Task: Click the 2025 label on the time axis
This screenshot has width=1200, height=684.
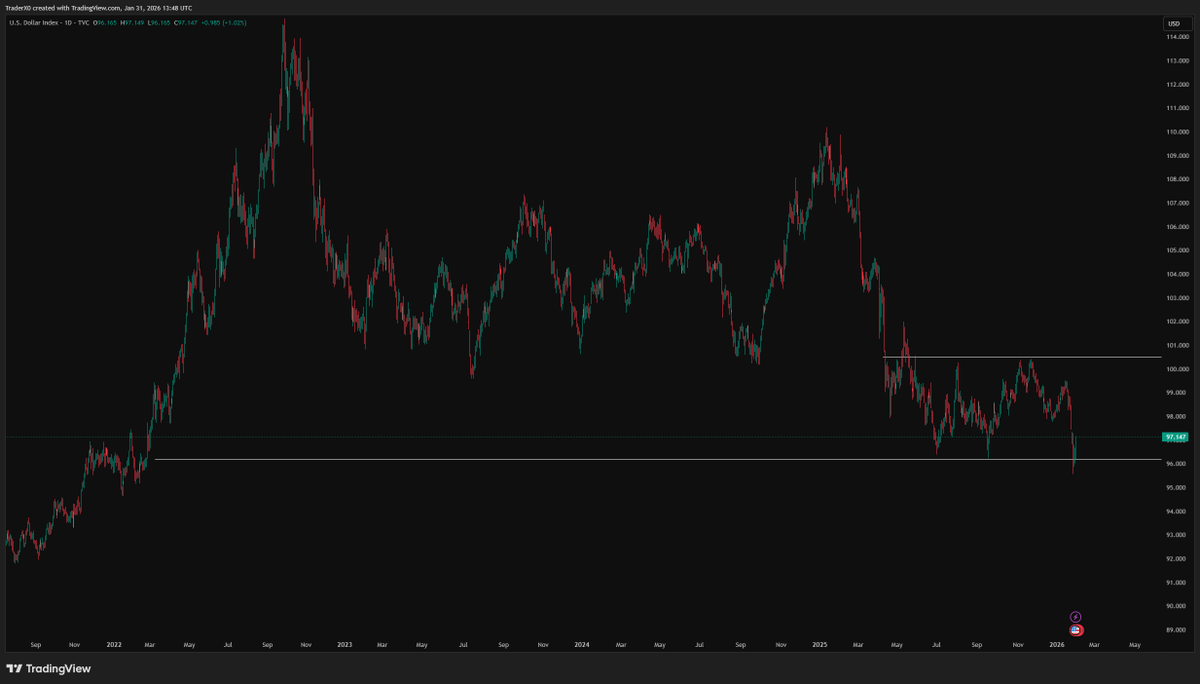Action: (x=819, y=645)
